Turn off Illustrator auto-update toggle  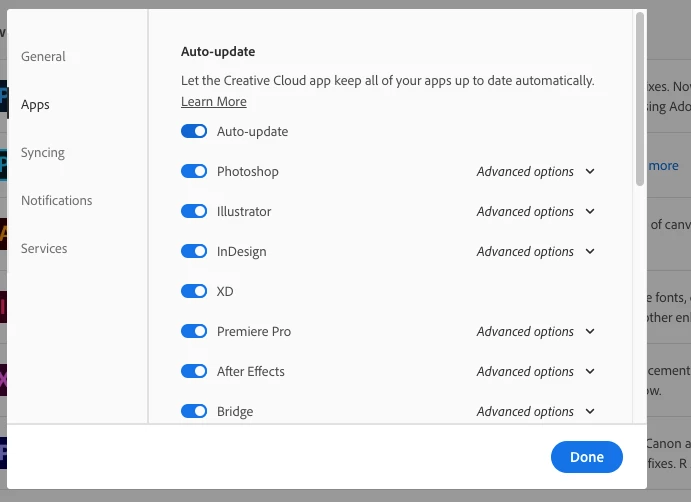(194, 211)
